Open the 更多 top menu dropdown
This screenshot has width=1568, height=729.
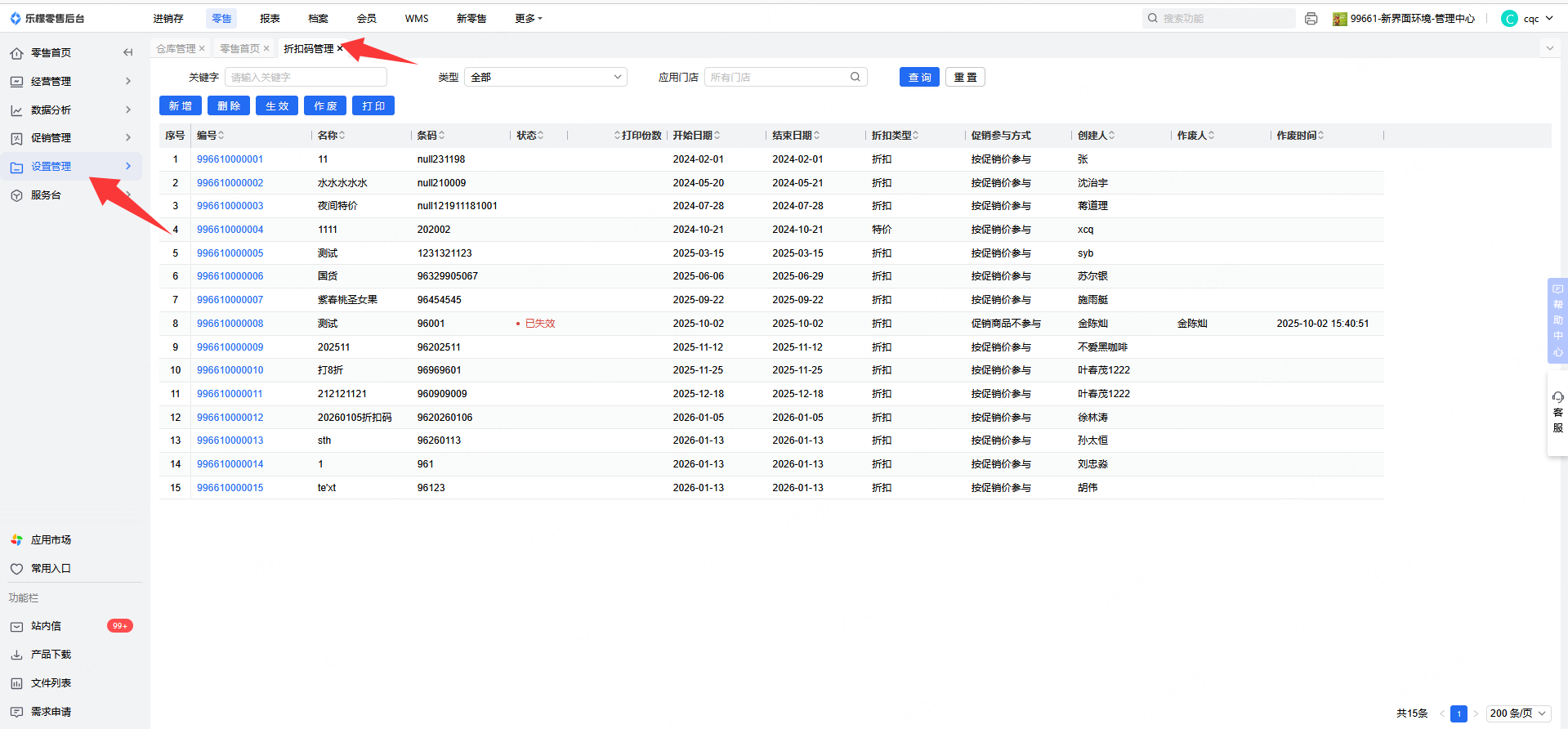coord(529,19)
